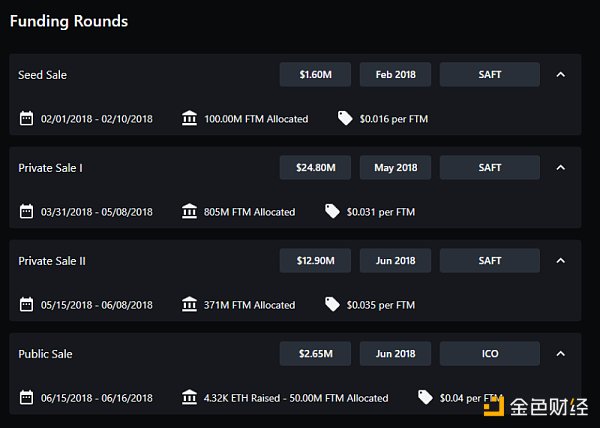600x428 pixels.
Task: Select the ICO type badge
Action: (x=490, y=354)
